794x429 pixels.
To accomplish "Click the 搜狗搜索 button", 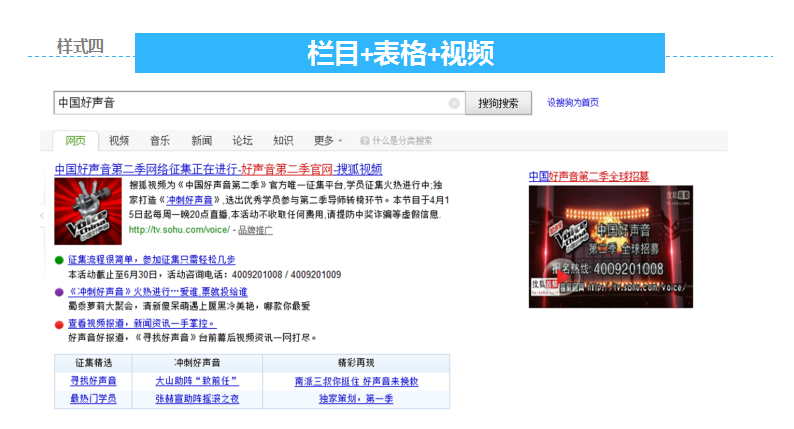I will click(x=498, y=103).
